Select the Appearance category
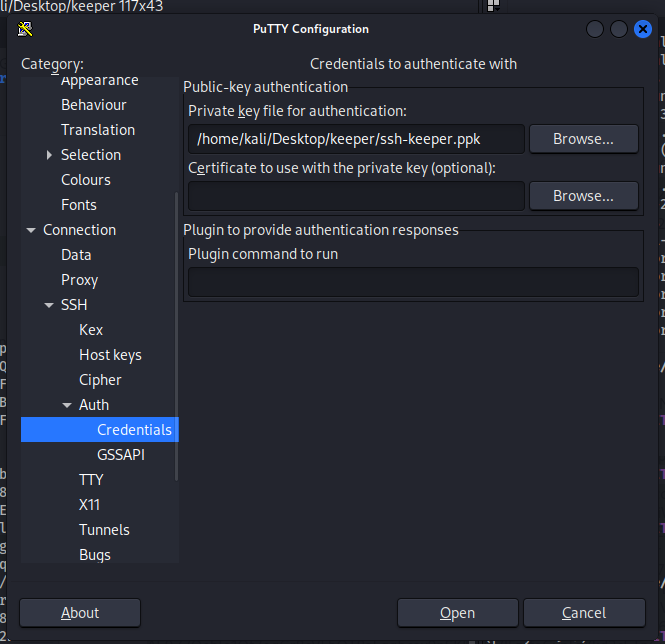 coord(100,80)
